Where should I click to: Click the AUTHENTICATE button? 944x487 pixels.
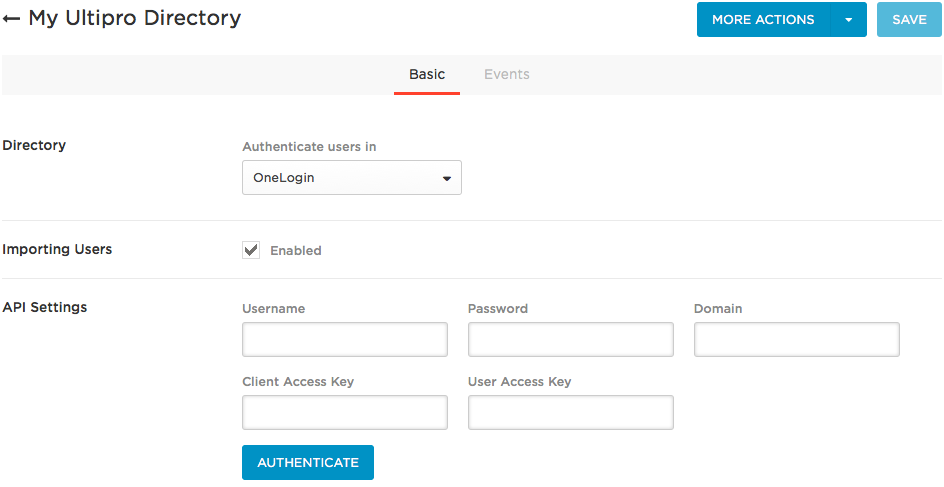coord(308,462)
